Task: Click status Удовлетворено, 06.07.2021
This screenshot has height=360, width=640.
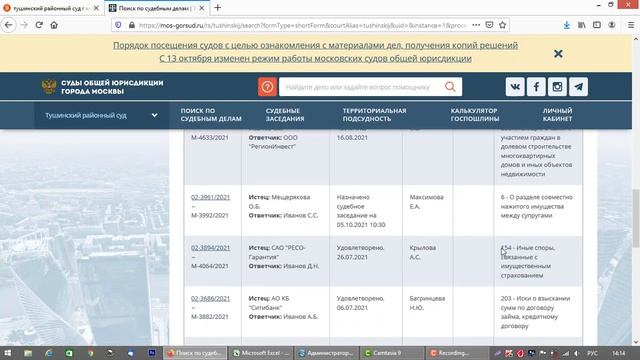Action: point(360,303)
